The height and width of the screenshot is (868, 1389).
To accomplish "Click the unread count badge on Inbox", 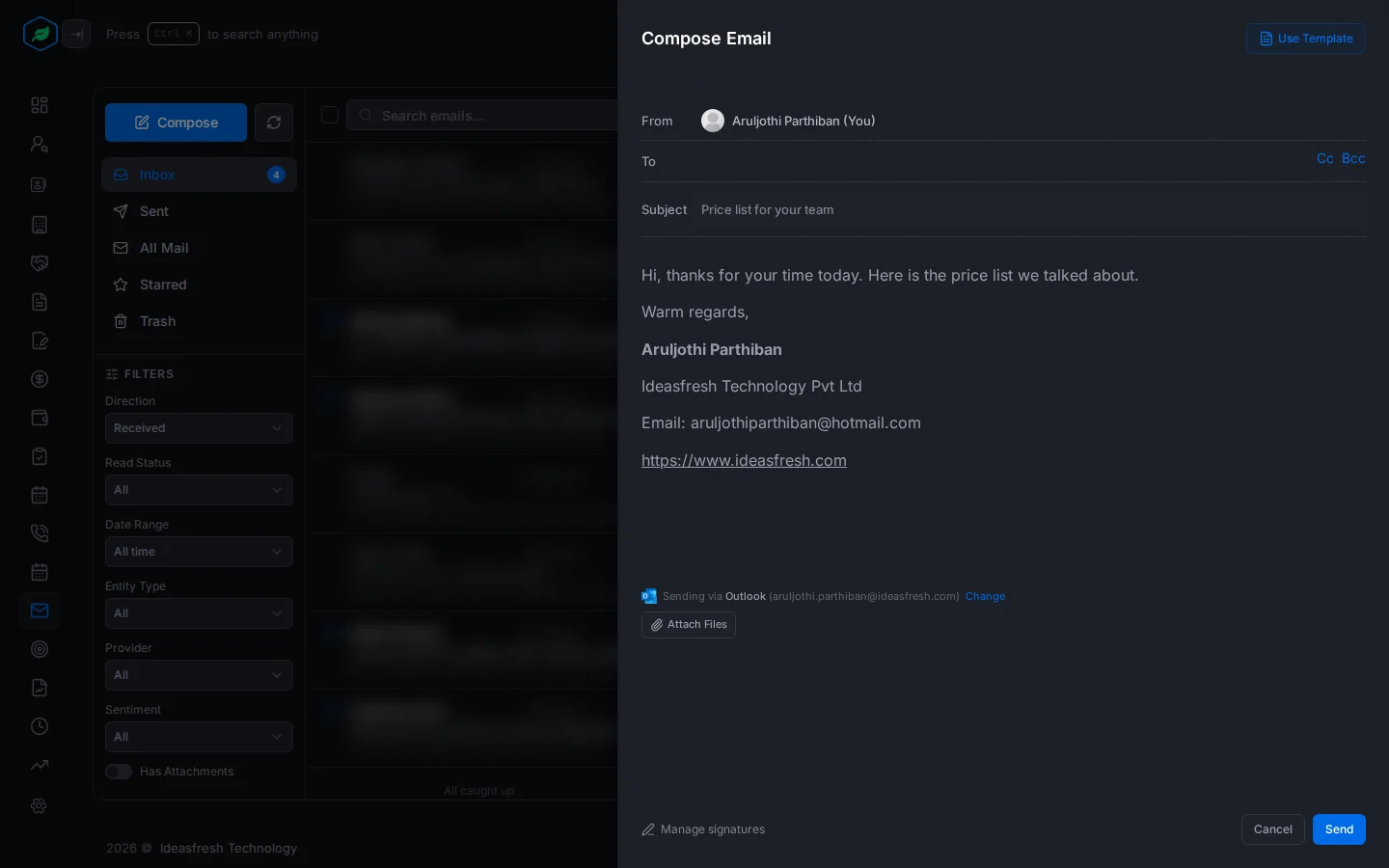I will [276, 175].
